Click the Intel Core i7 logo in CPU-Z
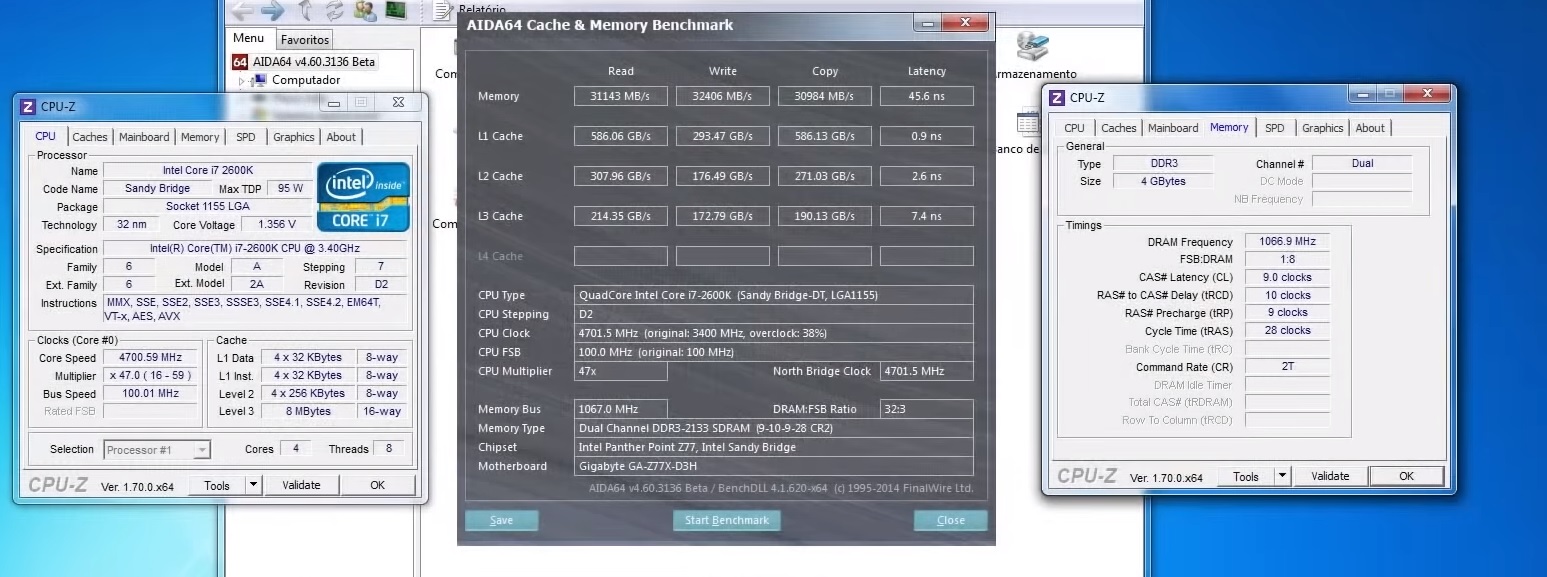 click(x=364, y=197)
